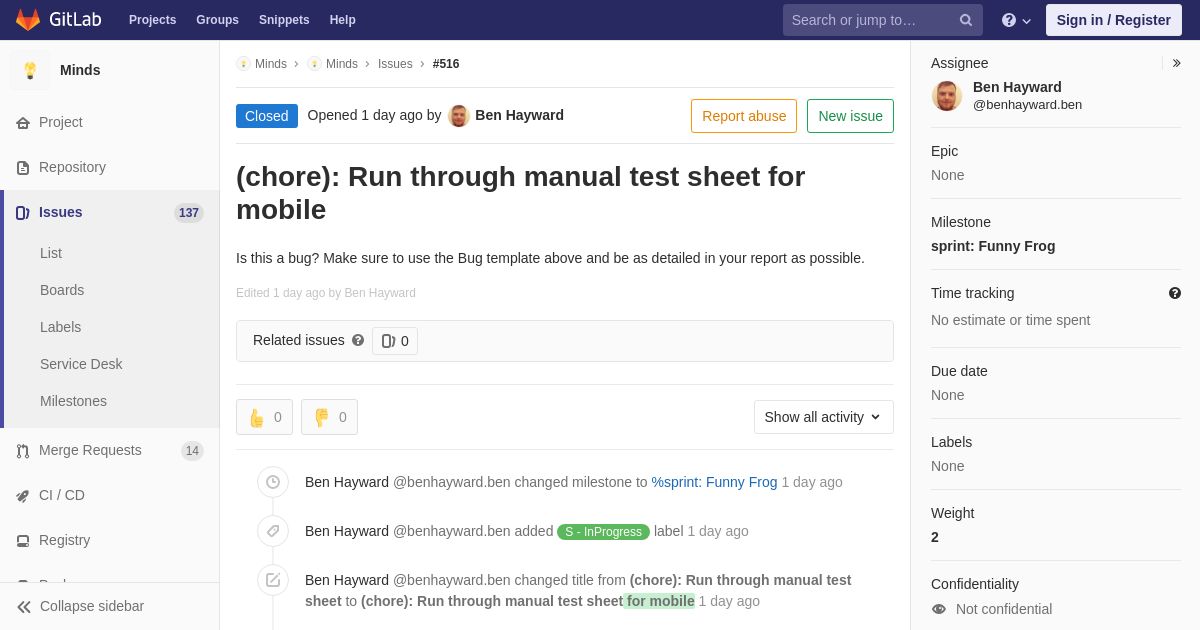Image resolution: width=1200 pixels, height=630 pixels.
Task: Click the GitLab fox logo
Action: tap(28, 20)
